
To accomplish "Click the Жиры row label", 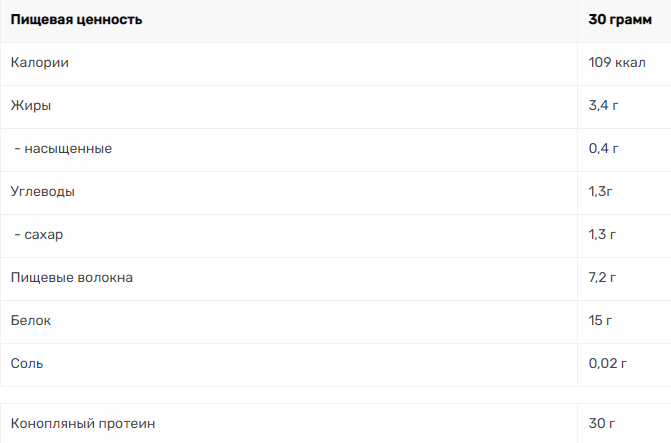I will pos(31,105).
